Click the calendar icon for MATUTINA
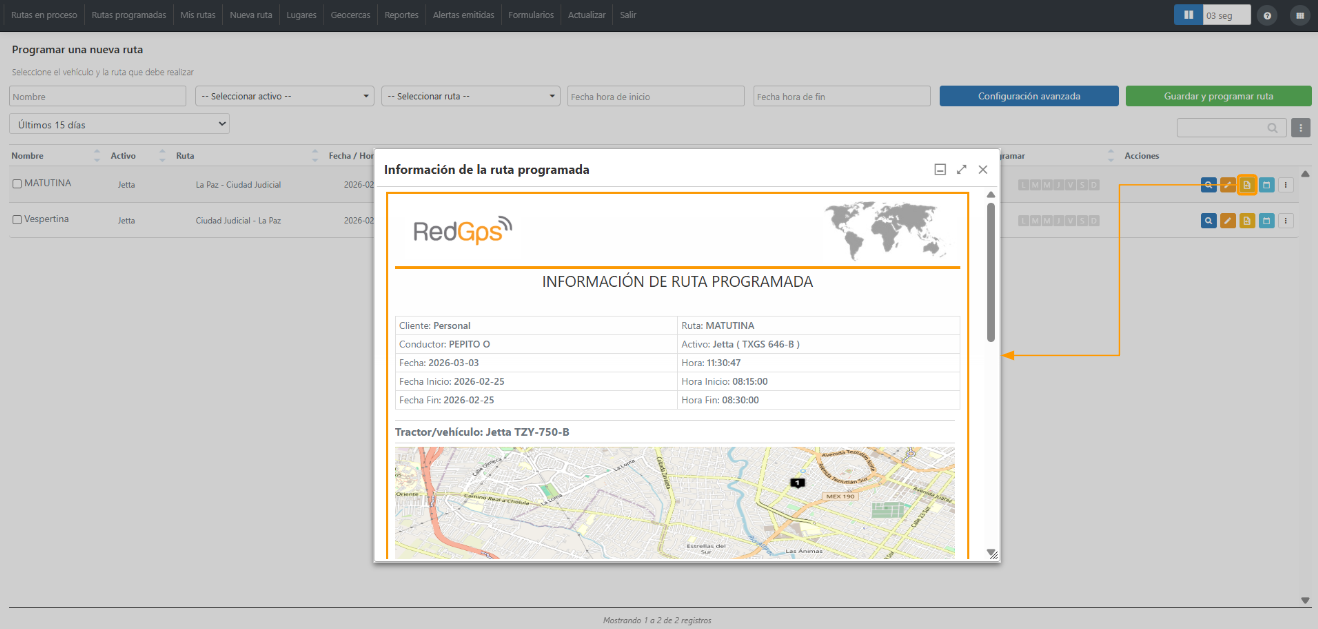The image size is (1318, 629). click(x=1266, y=185)
